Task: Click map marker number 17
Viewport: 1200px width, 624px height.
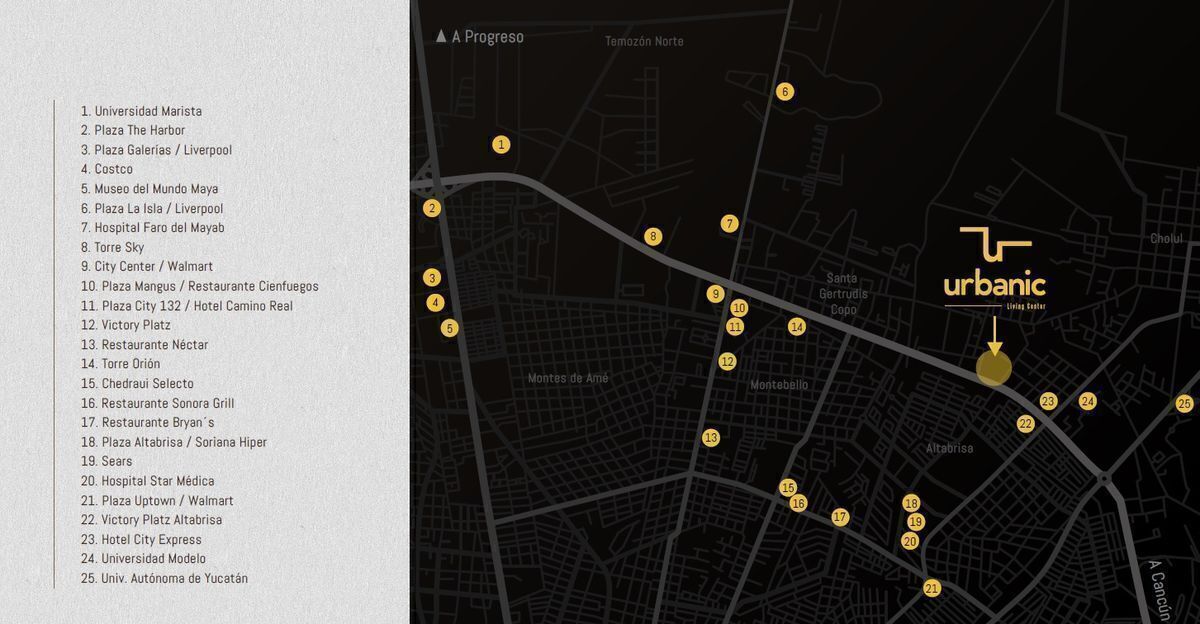Action: 840,517
